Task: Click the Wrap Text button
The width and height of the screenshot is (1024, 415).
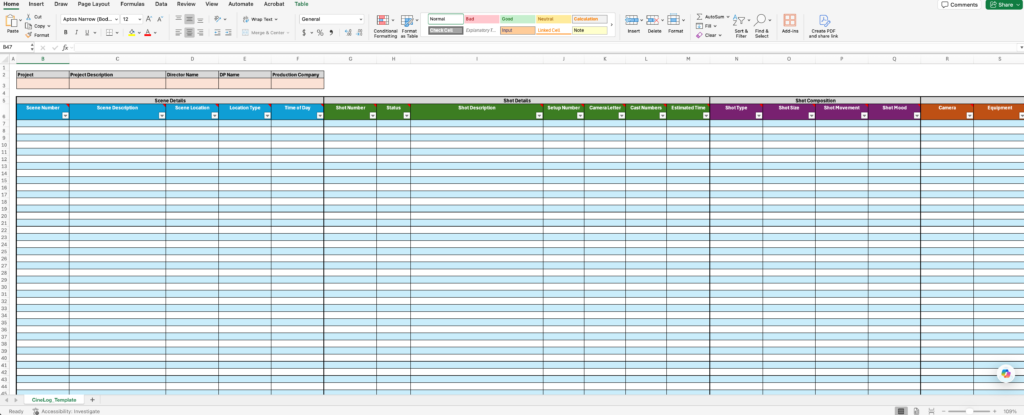Action: point(261,20)
